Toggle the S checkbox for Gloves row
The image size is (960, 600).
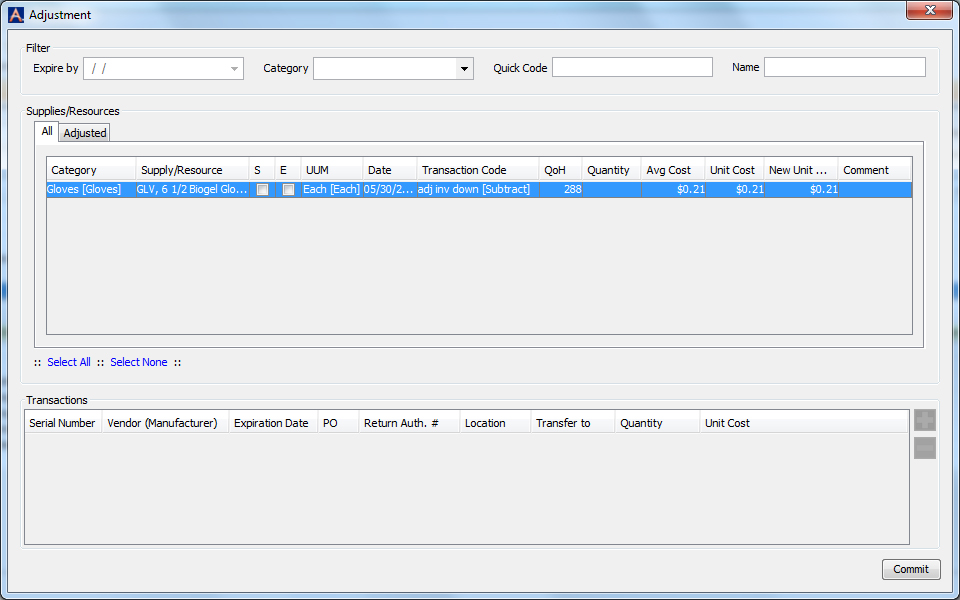click(x=262, y=189)
